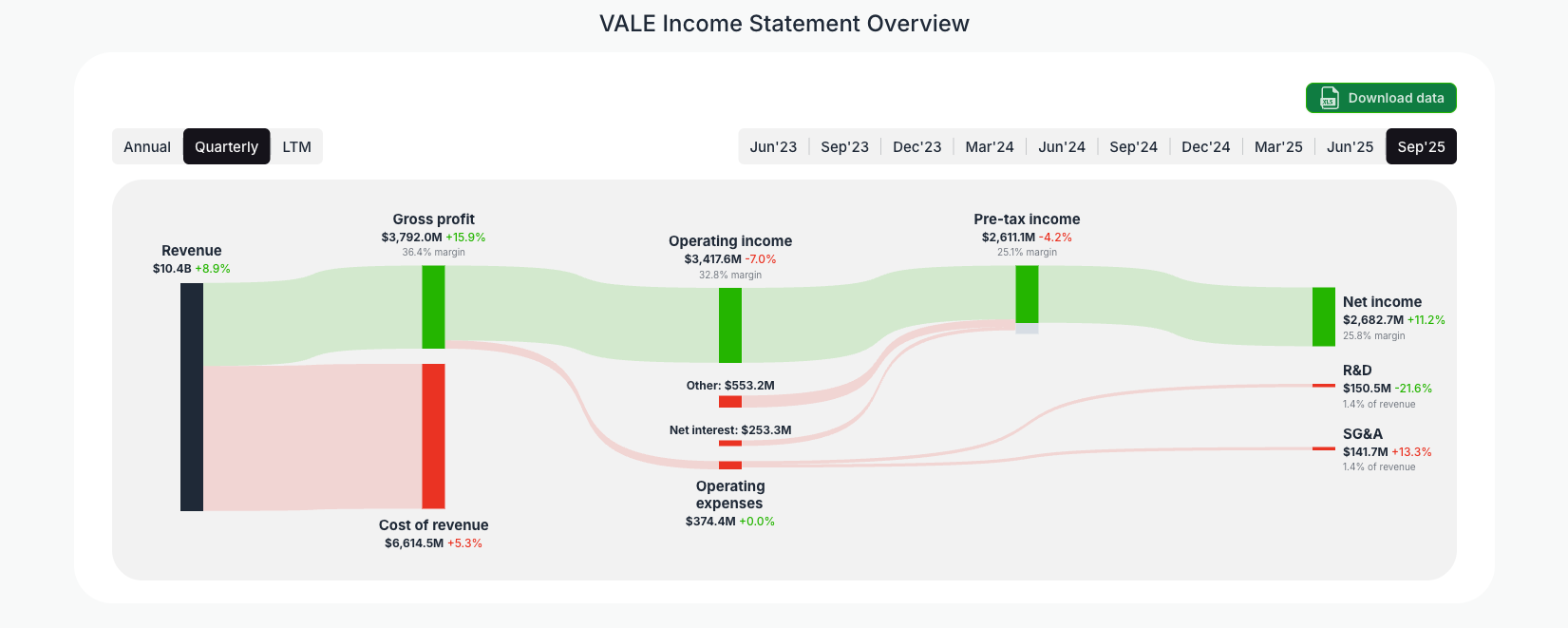Enable LTM mode
Image resolution: width=1568 pixels, height=628 pixels.
pyautogui.click(x=296, y=146)
